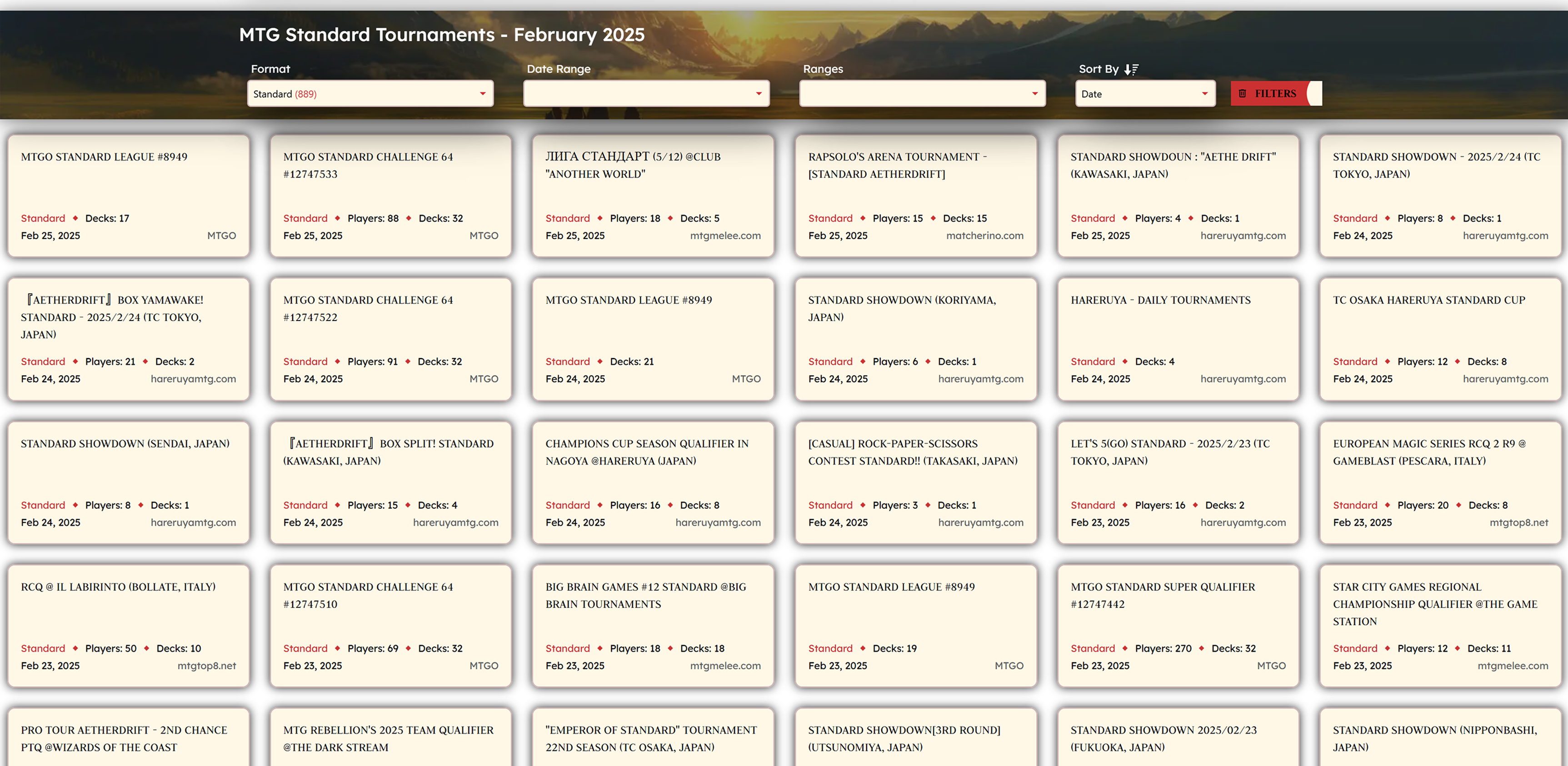Open Star City Games Regional Championship Qualifier card
This screenshot has height=766, width=1568.
(x=1441, y=626)
